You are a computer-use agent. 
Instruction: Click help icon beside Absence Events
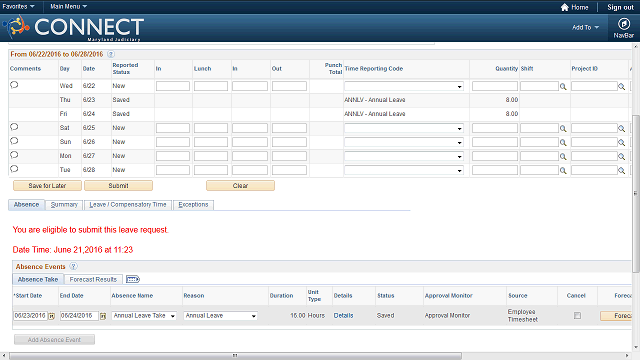[73, 267]
